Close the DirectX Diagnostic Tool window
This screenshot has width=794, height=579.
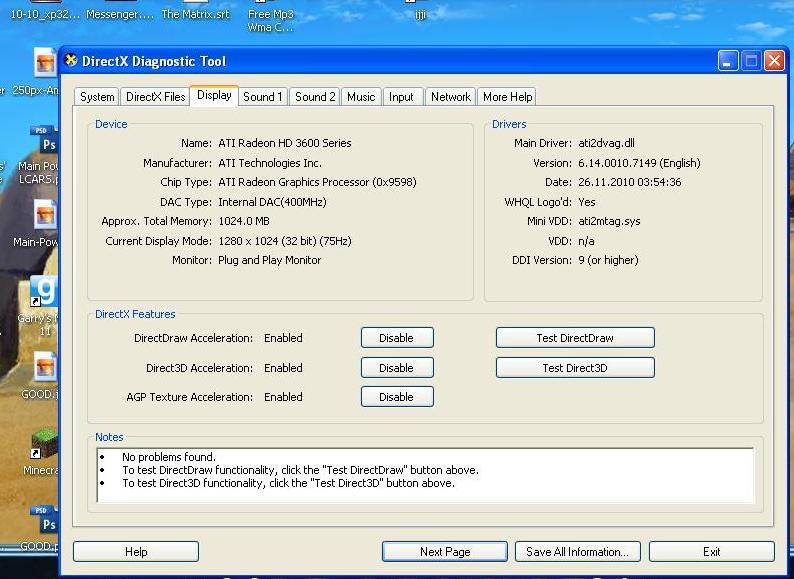click(774, 61)
